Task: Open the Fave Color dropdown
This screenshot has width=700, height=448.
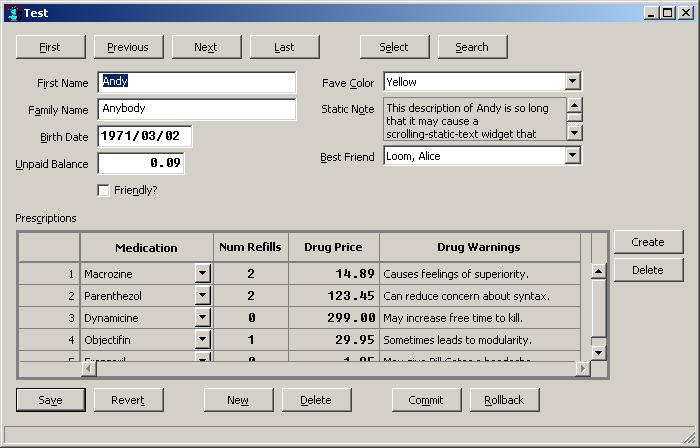Action: point(573,82)
